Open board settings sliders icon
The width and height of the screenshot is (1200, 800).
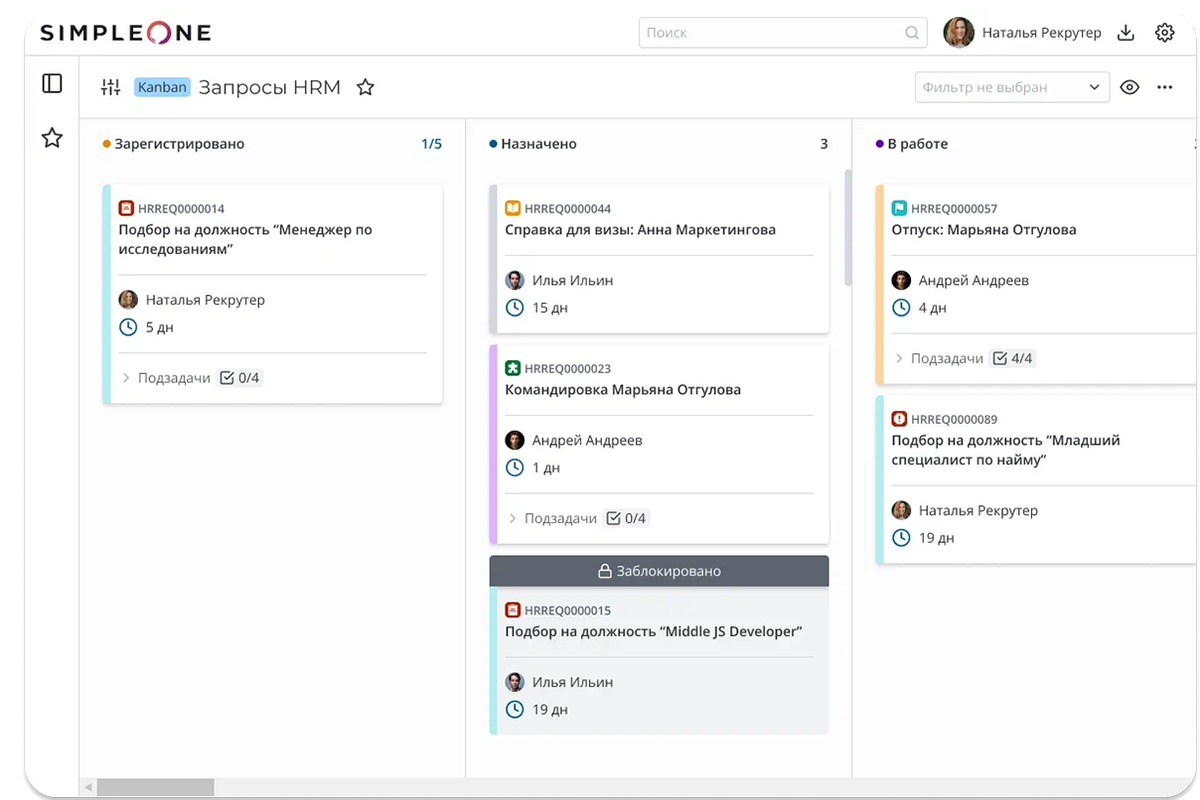tap(111, 87)
